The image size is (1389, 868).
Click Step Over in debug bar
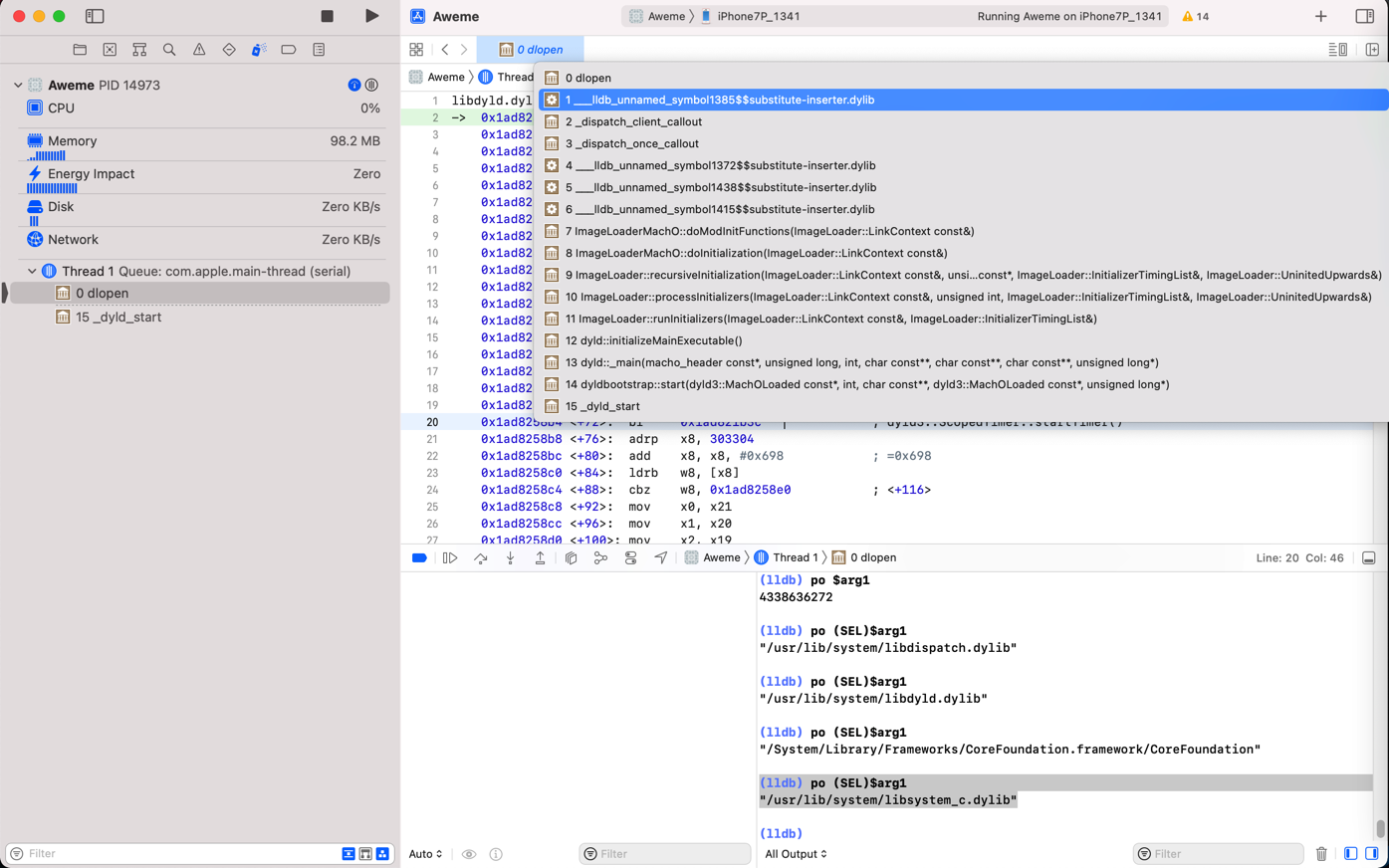click(x=480, y=558)
